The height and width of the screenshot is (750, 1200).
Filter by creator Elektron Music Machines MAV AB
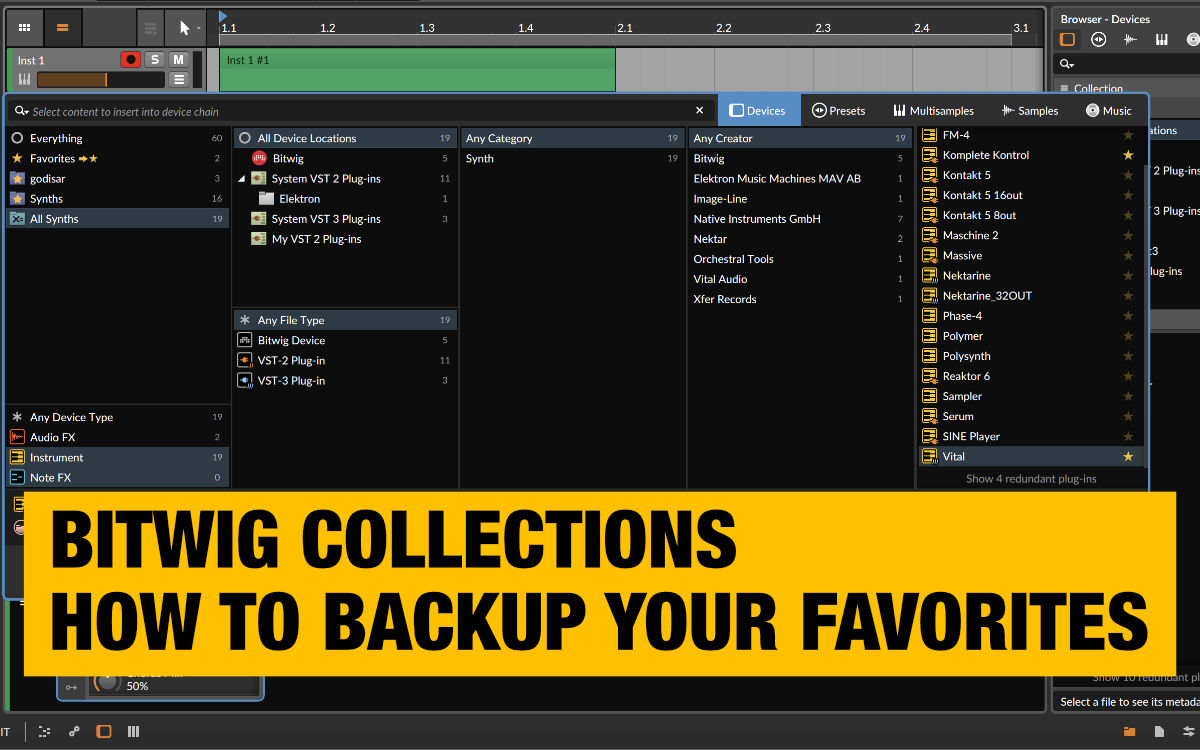tap(800, 178)
